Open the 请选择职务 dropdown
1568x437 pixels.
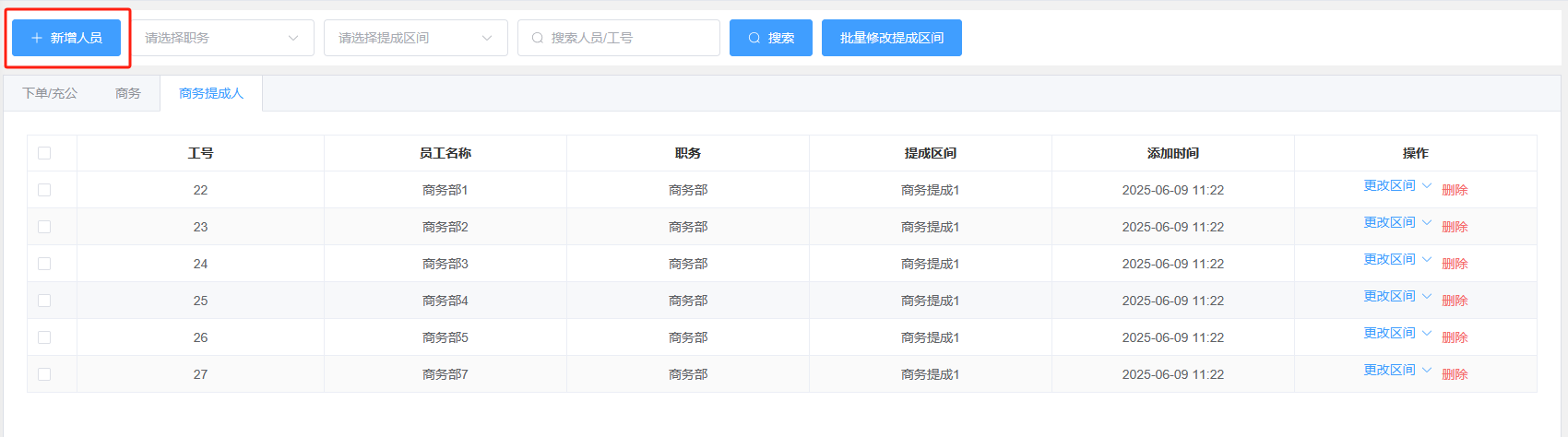click(x=221, y=38)
